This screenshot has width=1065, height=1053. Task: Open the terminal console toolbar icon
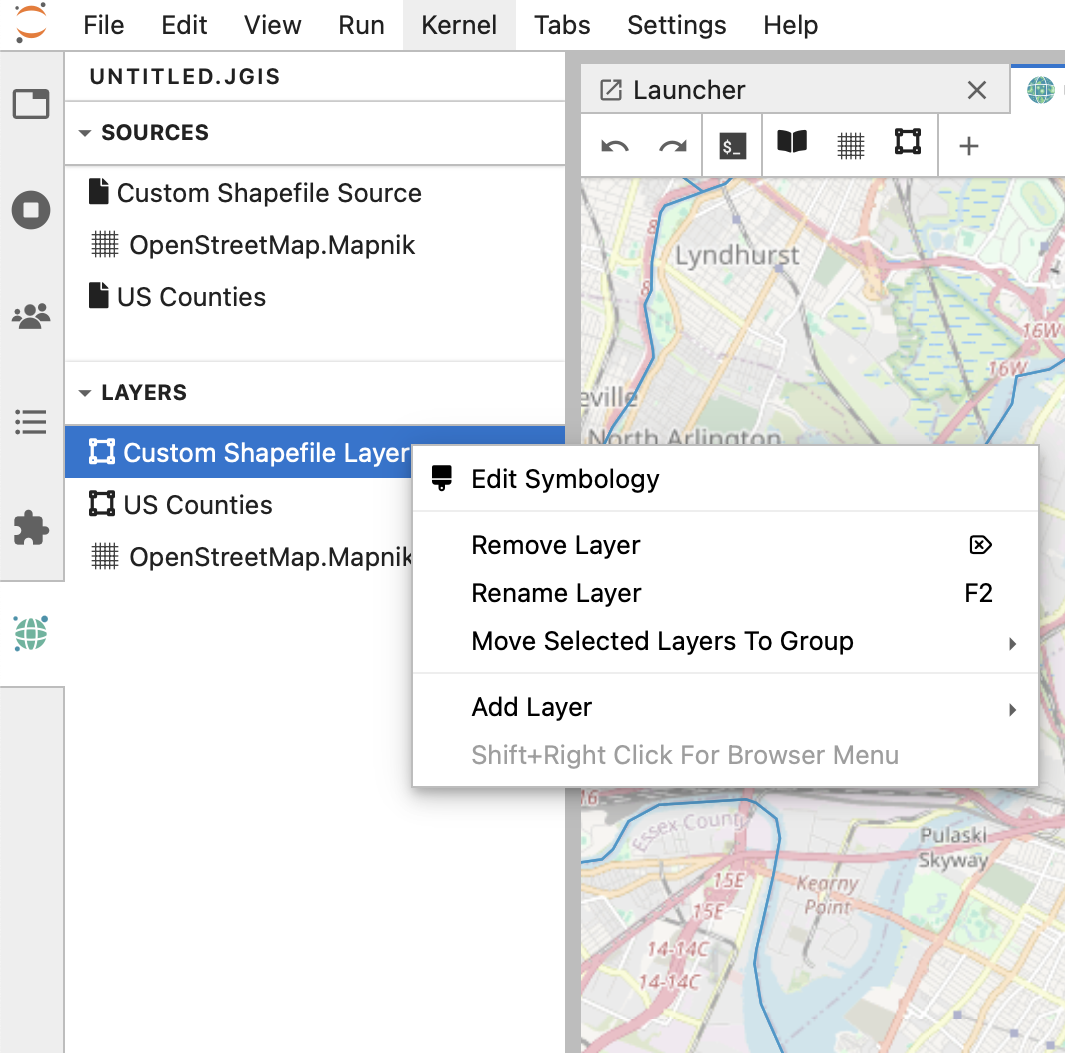tap(732, 146)
